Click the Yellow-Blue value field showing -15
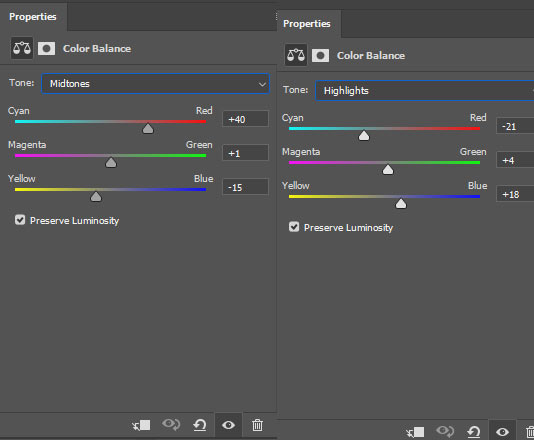 (245, 187)
